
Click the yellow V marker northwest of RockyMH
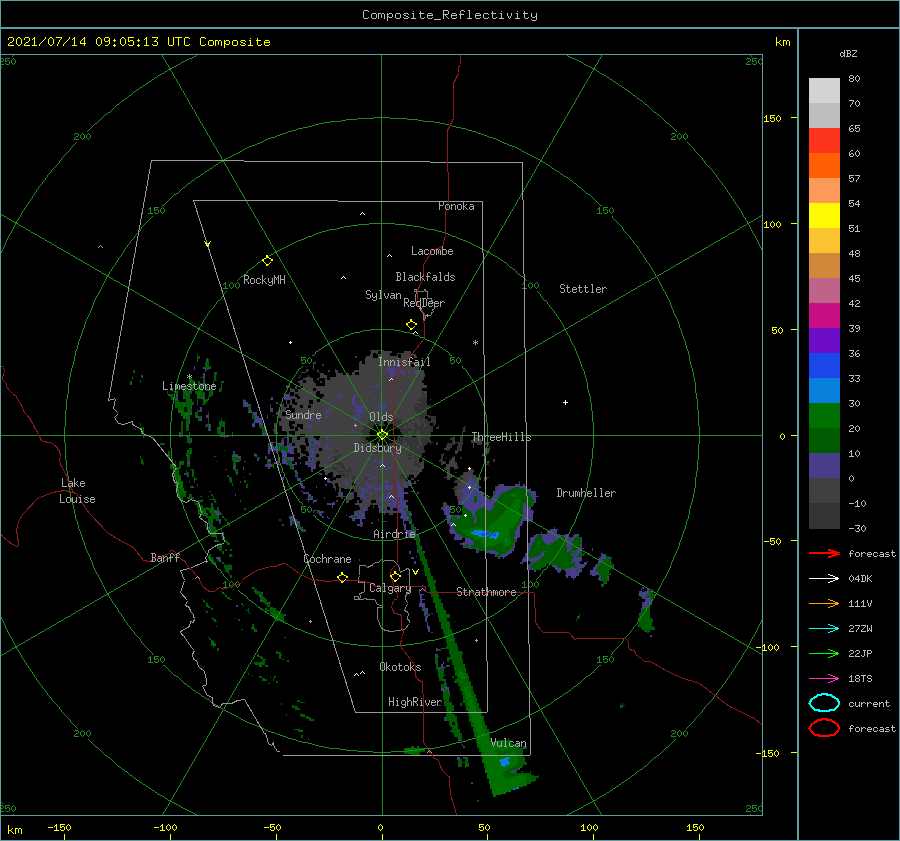(208, 245)
